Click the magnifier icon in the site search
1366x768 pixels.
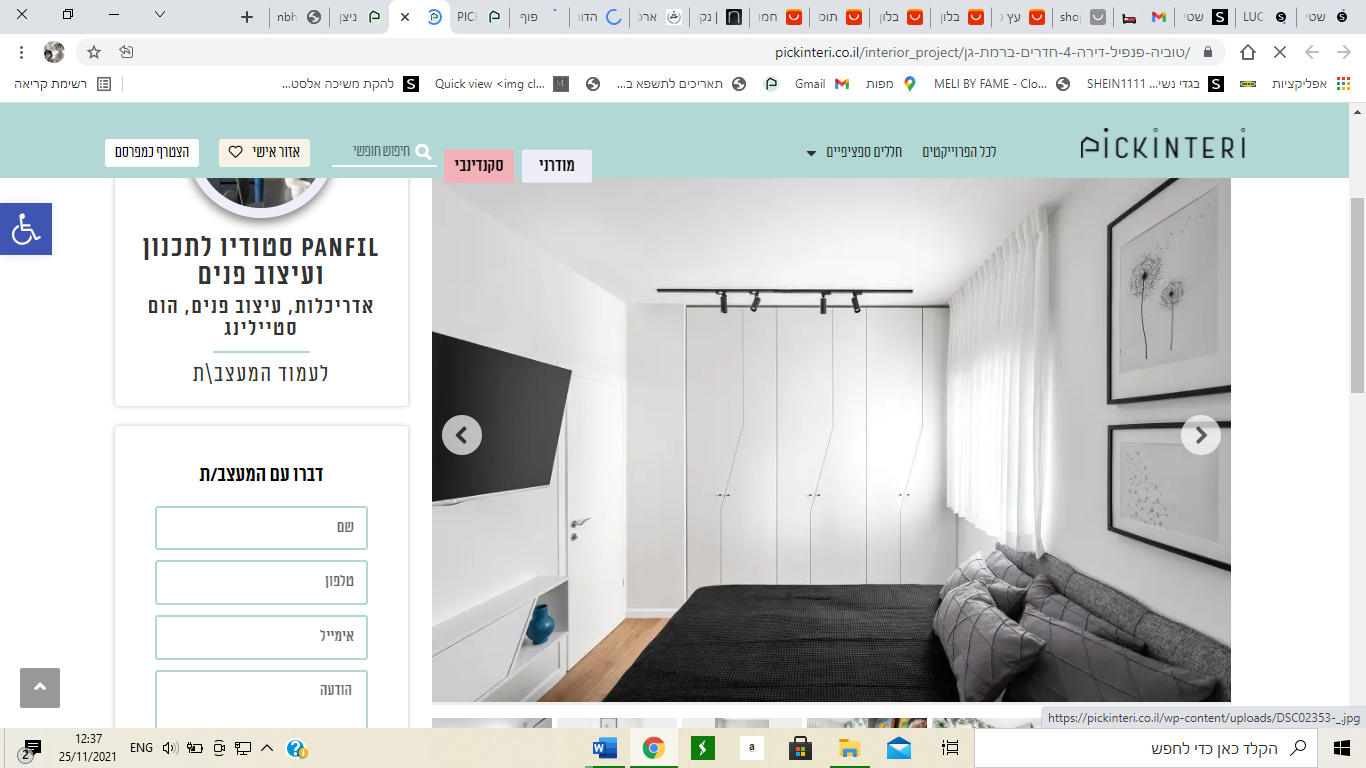(423, 152)
